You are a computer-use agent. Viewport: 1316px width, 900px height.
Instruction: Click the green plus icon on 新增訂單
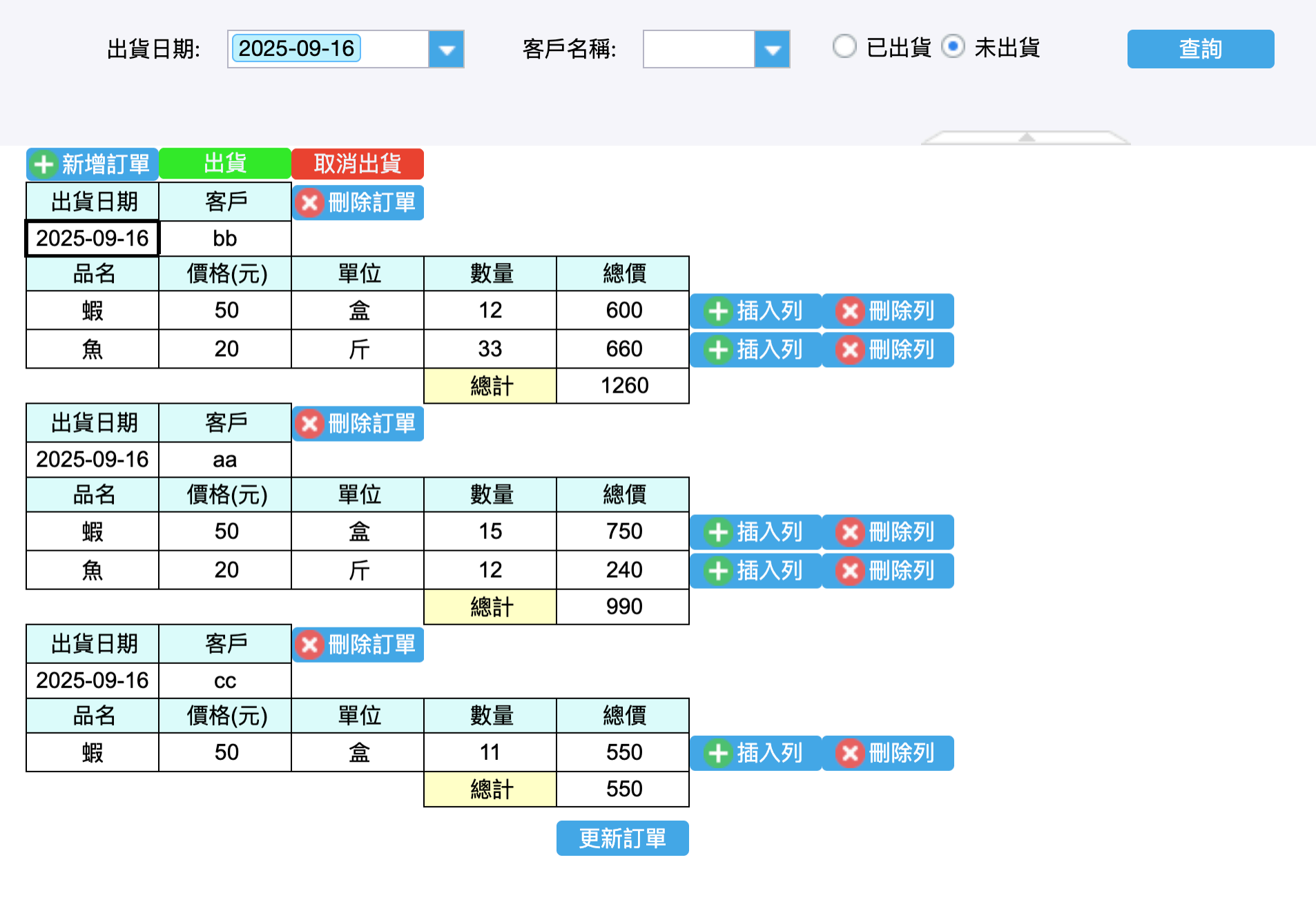(x=44, y=164)
